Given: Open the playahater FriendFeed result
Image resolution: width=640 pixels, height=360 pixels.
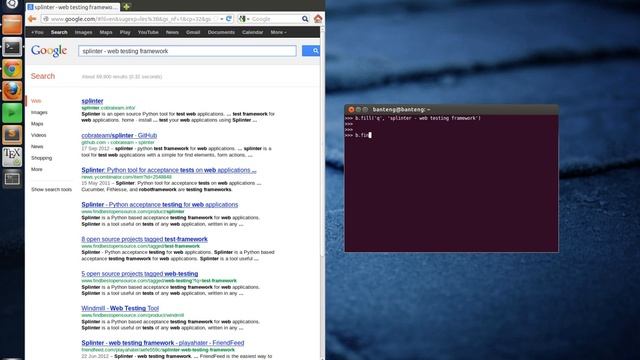Looking at the screenshot, I should [162, 343].
